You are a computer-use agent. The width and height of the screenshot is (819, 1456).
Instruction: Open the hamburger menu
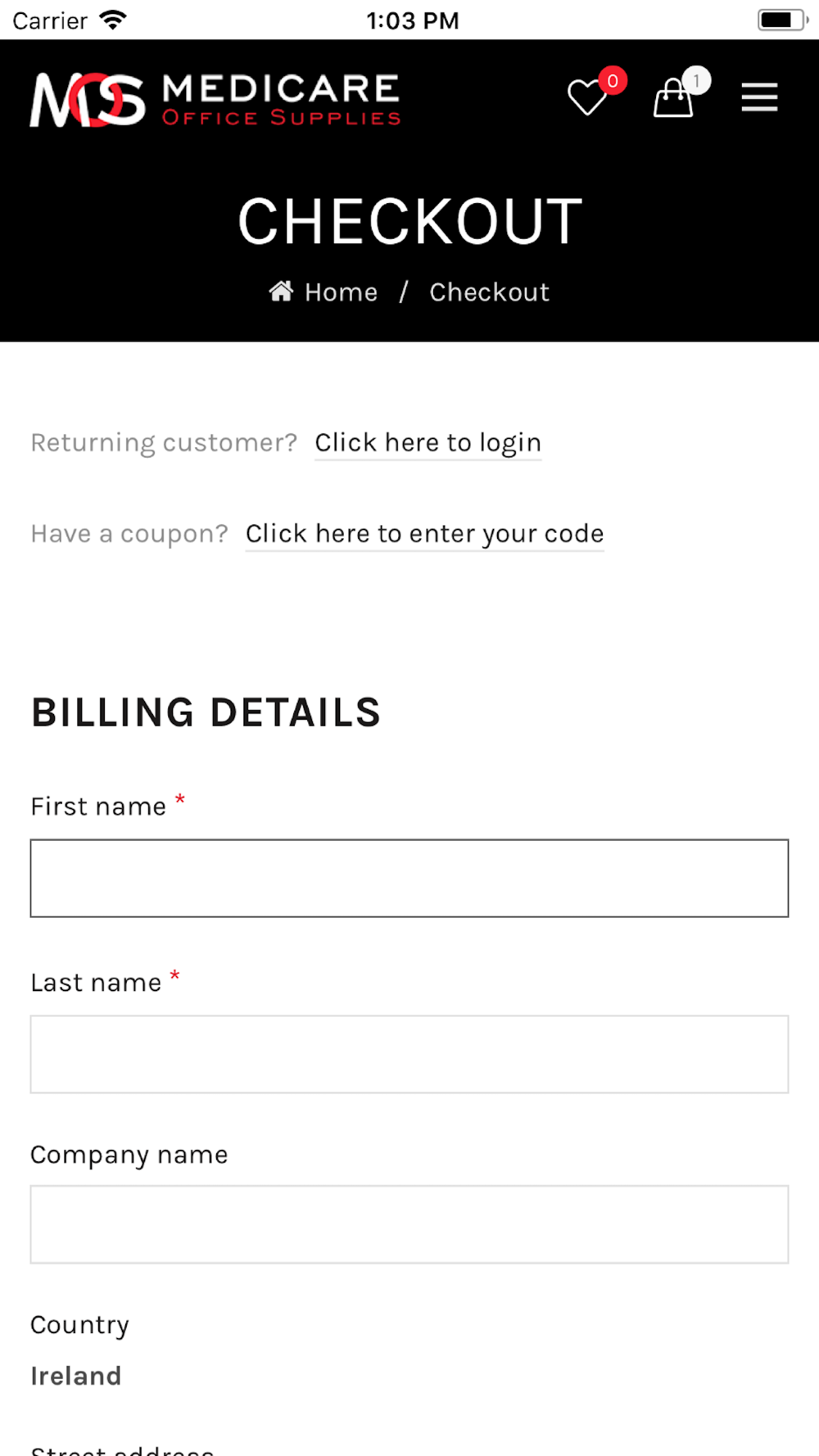759,97
